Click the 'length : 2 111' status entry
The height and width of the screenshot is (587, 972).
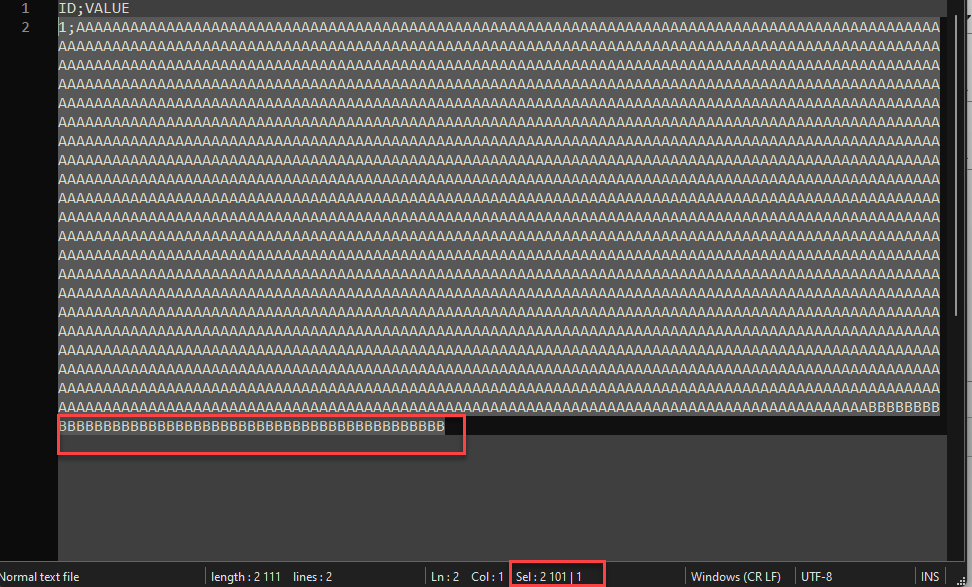(x=245, y=576)
